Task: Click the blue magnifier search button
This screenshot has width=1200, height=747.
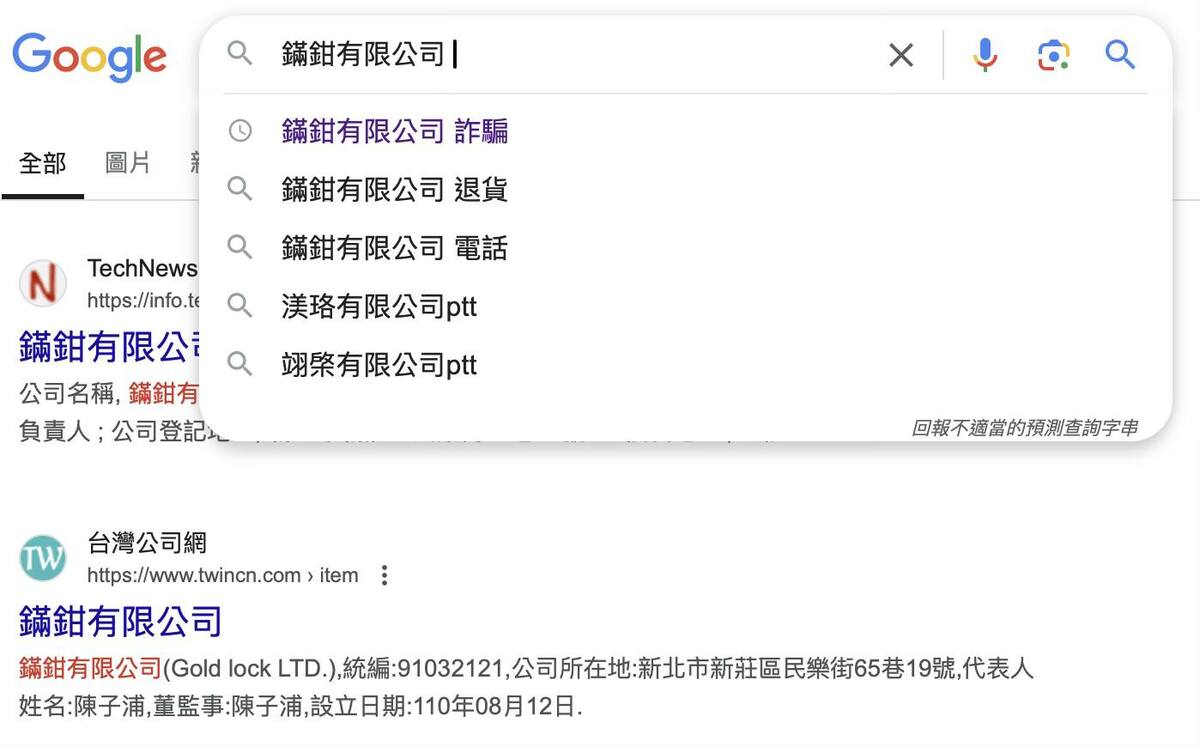Action: [x=1120, y=54]
